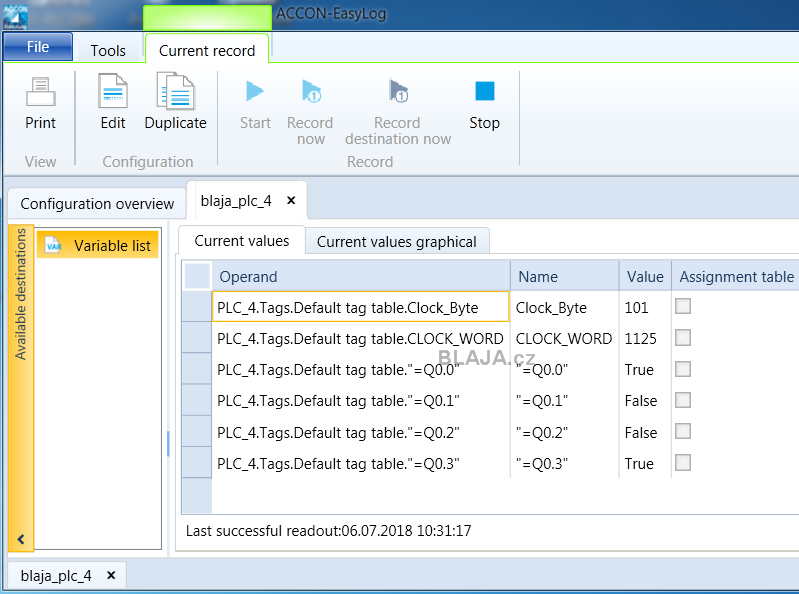The image size is (799, 594).
Task: Sort by the Operand column header
Action: [x=361, y=276]
